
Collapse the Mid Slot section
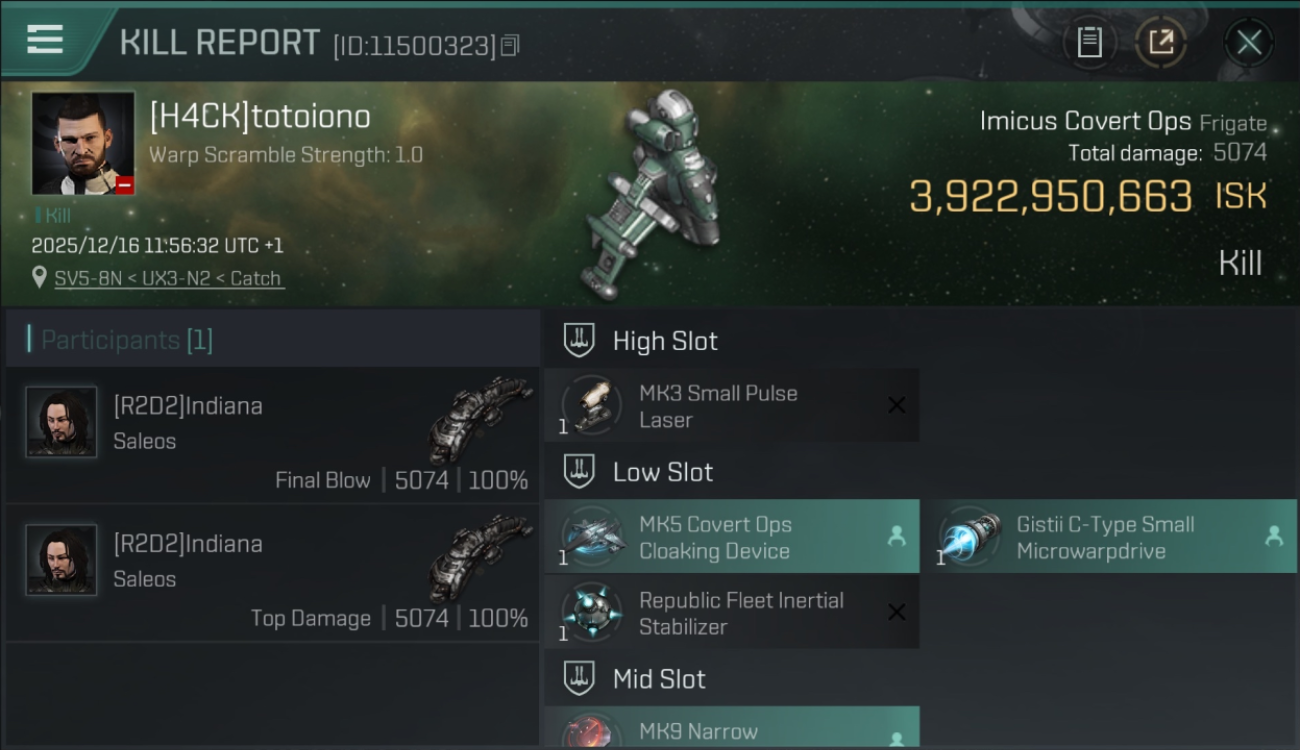[x=579, y=678]
